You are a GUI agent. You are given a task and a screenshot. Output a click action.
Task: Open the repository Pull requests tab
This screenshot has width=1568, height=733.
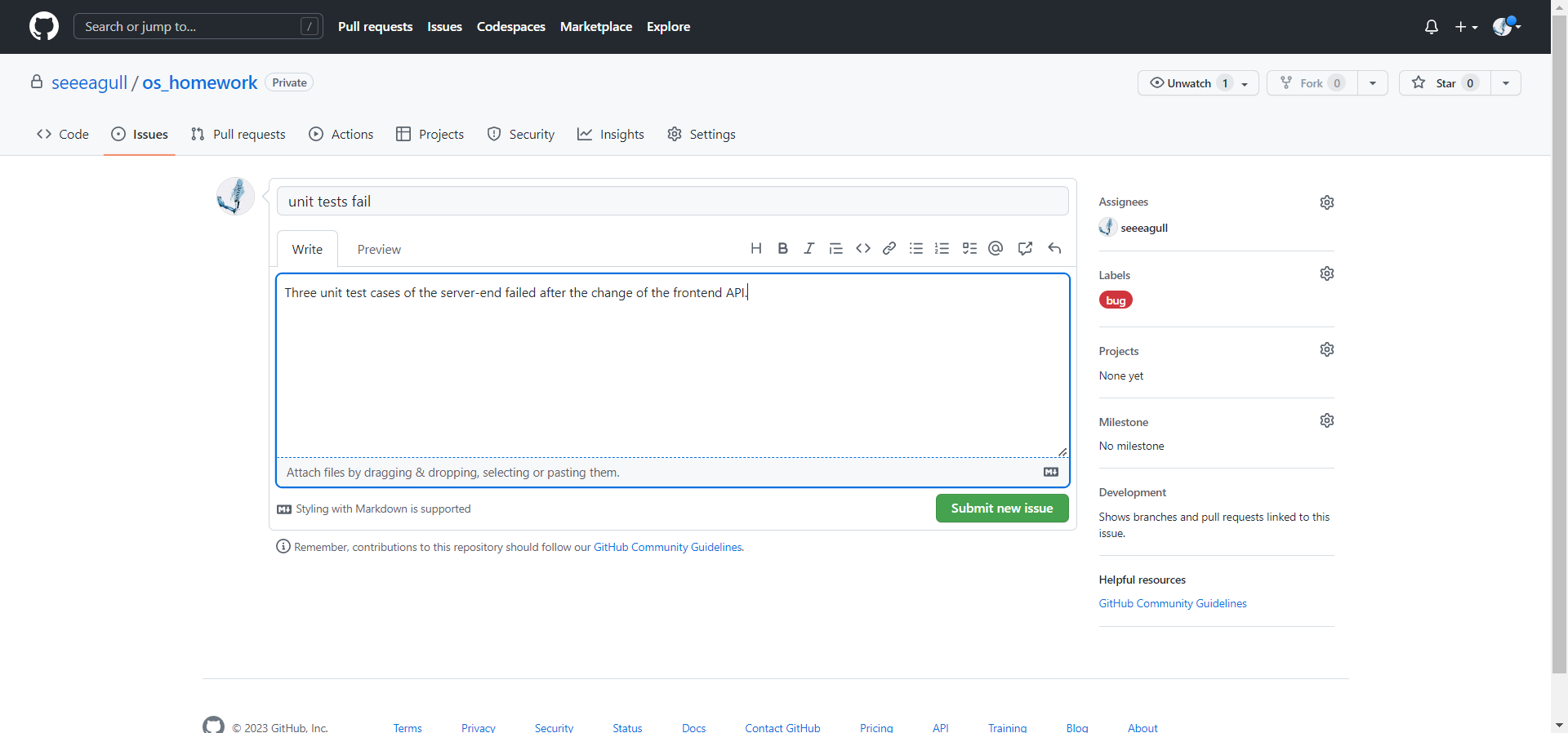[238, 134]
